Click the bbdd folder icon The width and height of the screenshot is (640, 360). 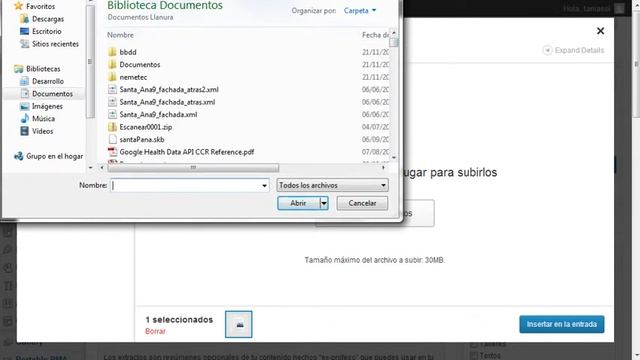[112, 52]
